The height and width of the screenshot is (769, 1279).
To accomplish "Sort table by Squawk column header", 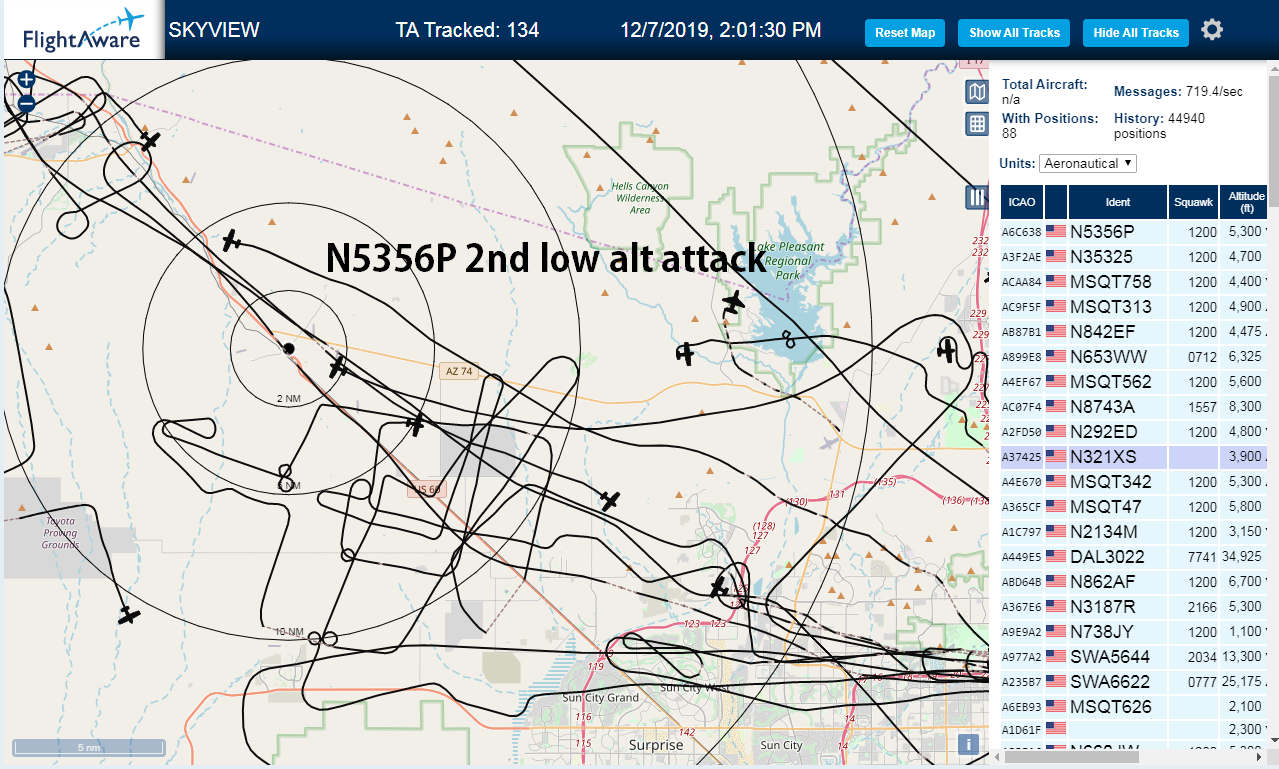I will point(1194,202).
